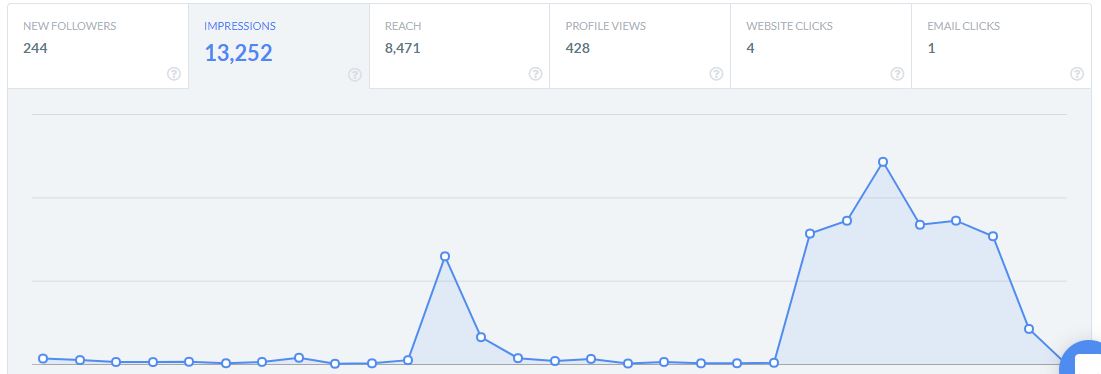Select the highest peak data point
The height and width of the screenshot is (374, 1101).
click(883, 162)
